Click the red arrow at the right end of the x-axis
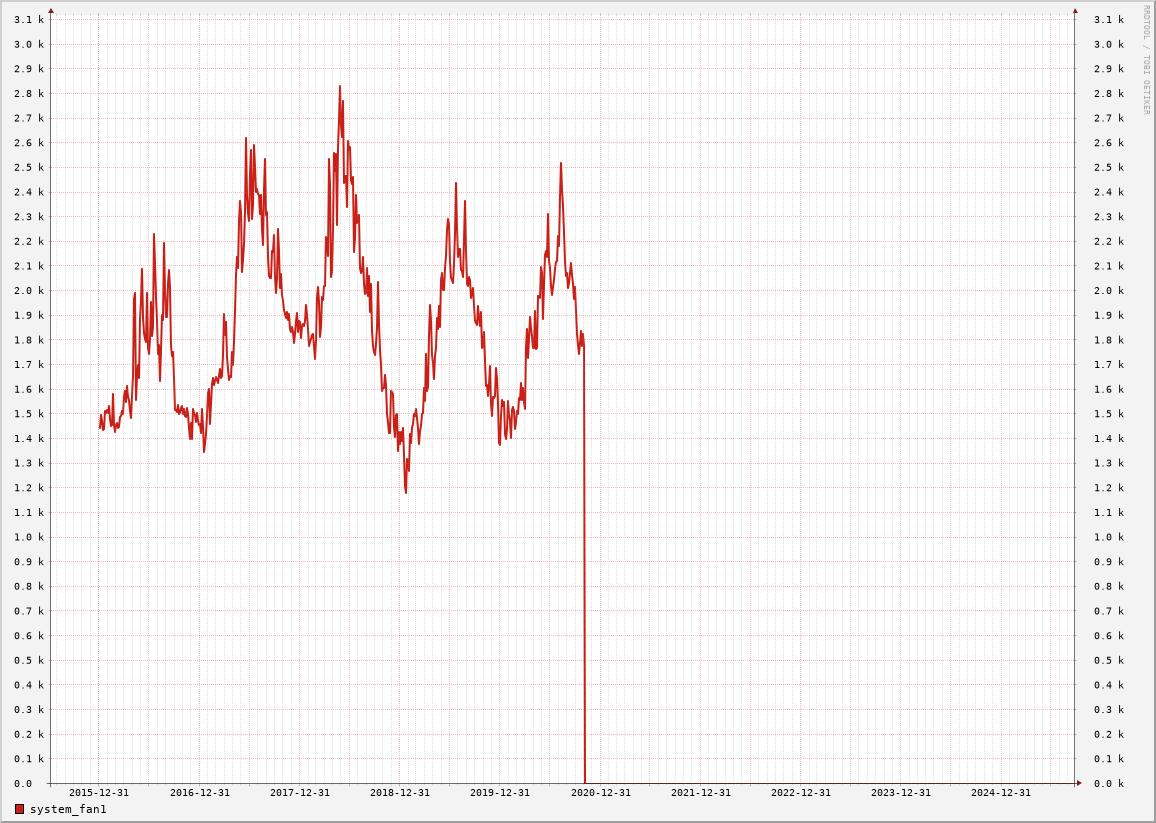1156x823 pixels. [x=1079, y=783]
